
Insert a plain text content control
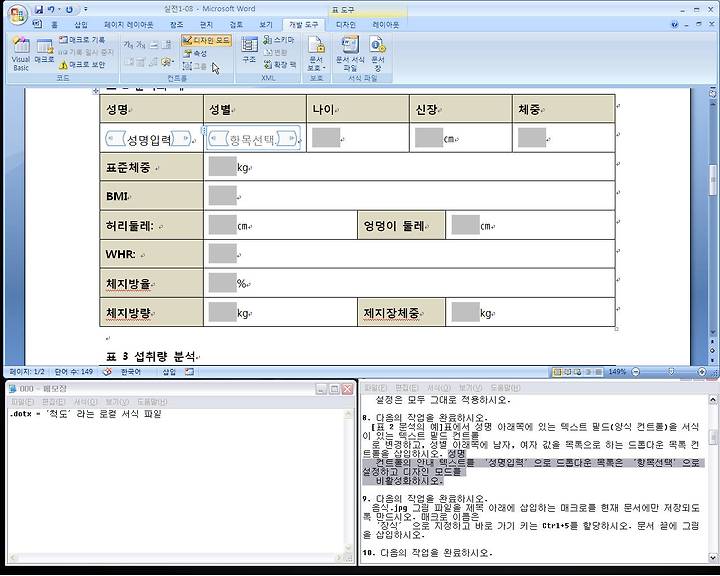click(141, 45)
